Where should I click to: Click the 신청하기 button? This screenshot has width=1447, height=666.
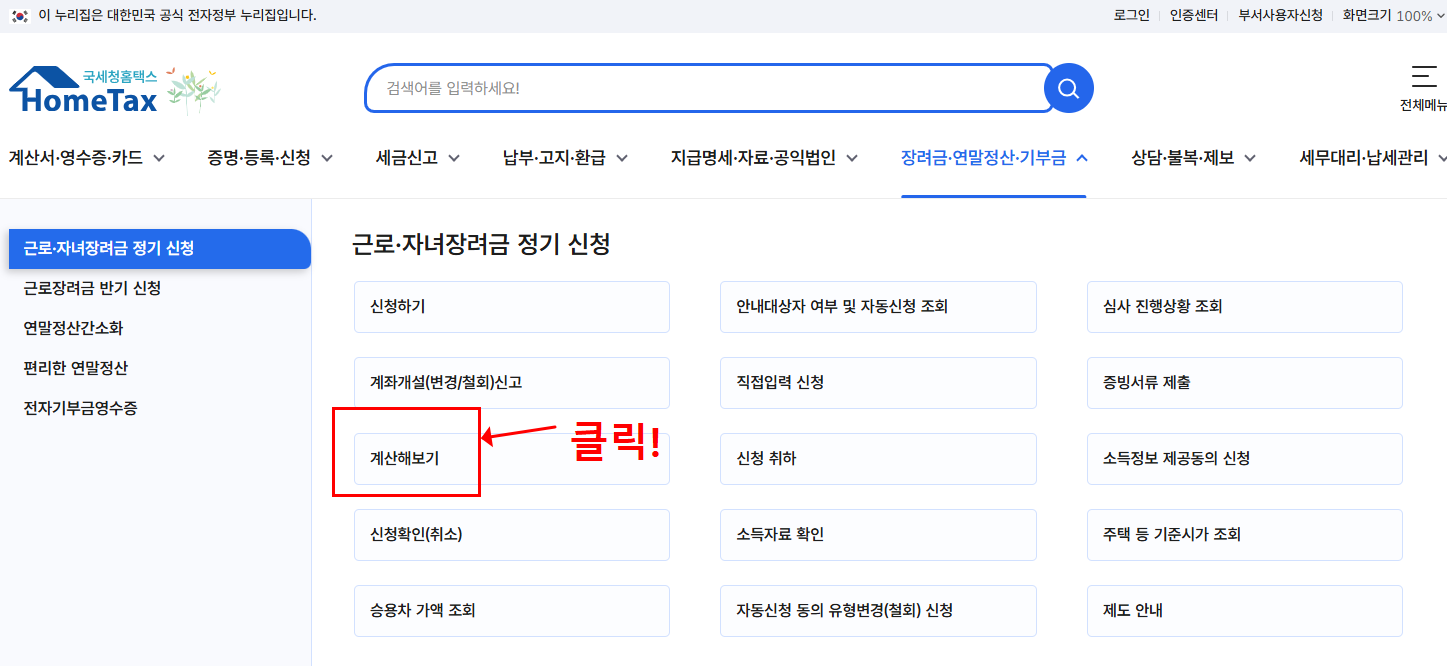(x=511, y=307)
